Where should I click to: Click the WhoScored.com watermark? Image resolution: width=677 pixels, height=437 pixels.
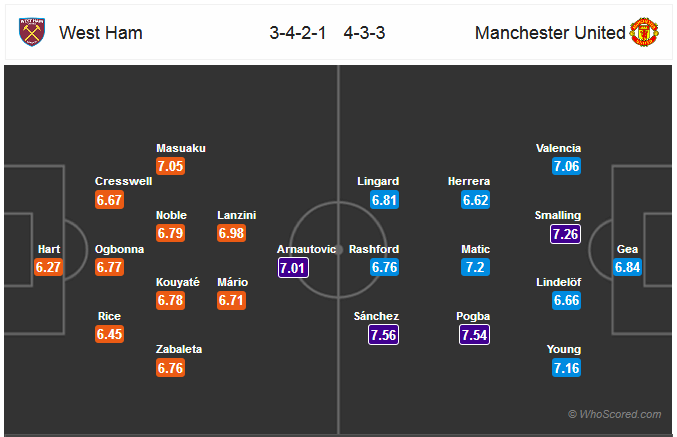pos(614,414)
